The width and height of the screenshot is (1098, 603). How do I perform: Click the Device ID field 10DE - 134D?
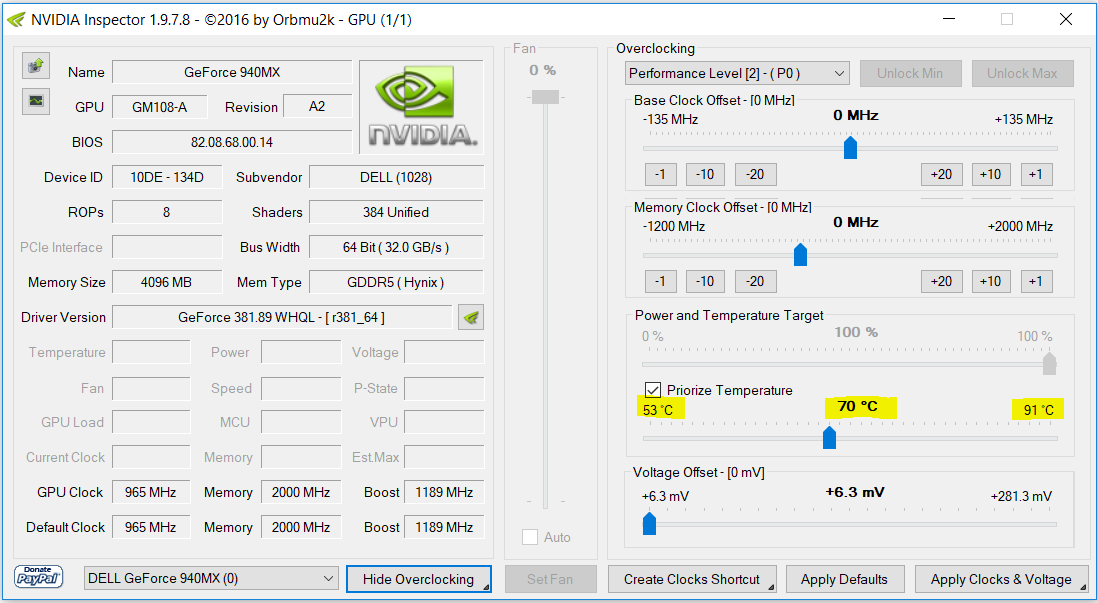click(167, 177)
